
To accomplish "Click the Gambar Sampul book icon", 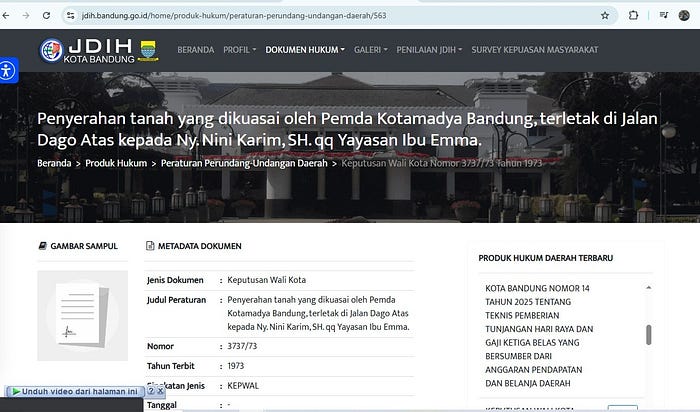I will [x=42, y=246].
